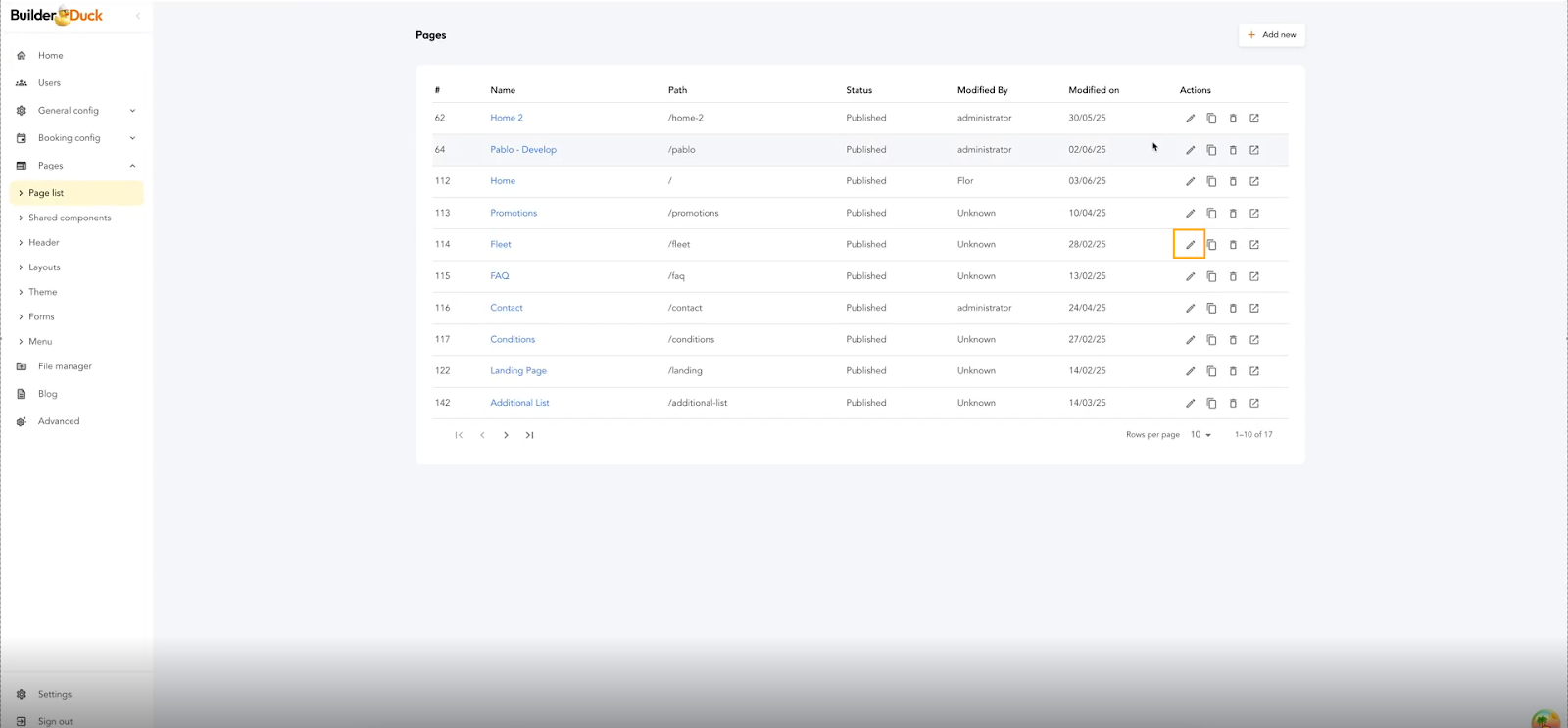The image size is (1568, 728).
Task: Open the rows per page dropdown
Action: coord(1200,435)
